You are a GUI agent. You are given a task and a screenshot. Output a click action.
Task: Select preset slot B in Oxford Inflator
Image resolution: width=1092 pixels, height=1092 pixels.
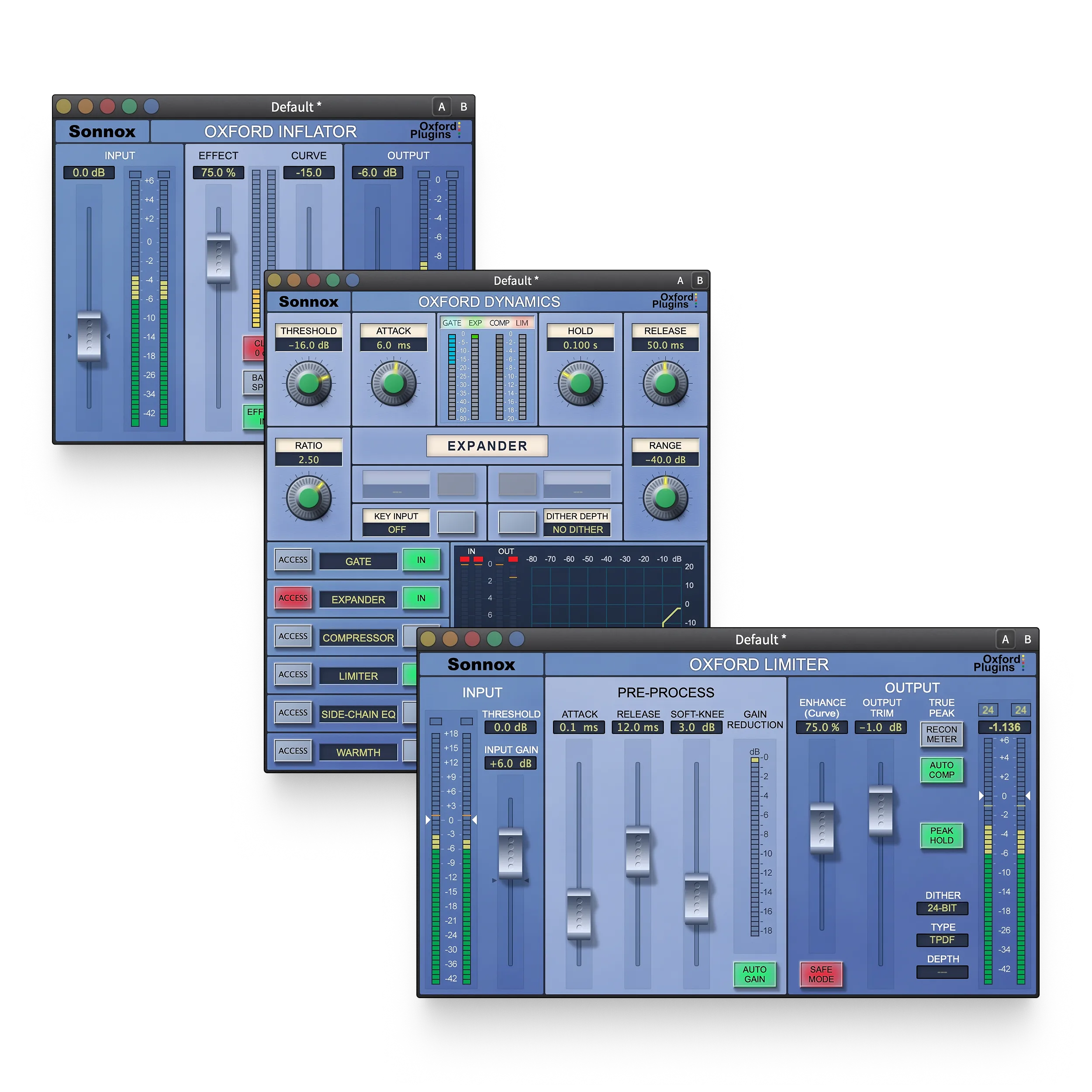tap(463, 107)
